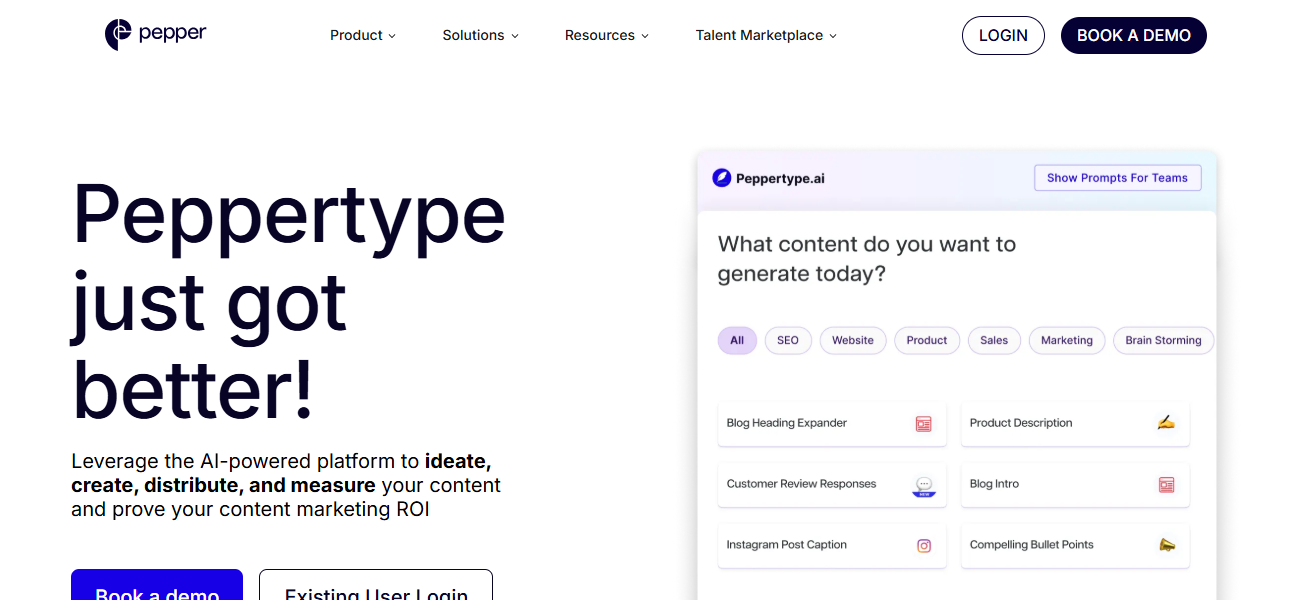Click the 'ideate, create, distribute, and measure' text
Image resolution: width=1312 pixels, height=600 pixels.
click(x=281, y=473)
